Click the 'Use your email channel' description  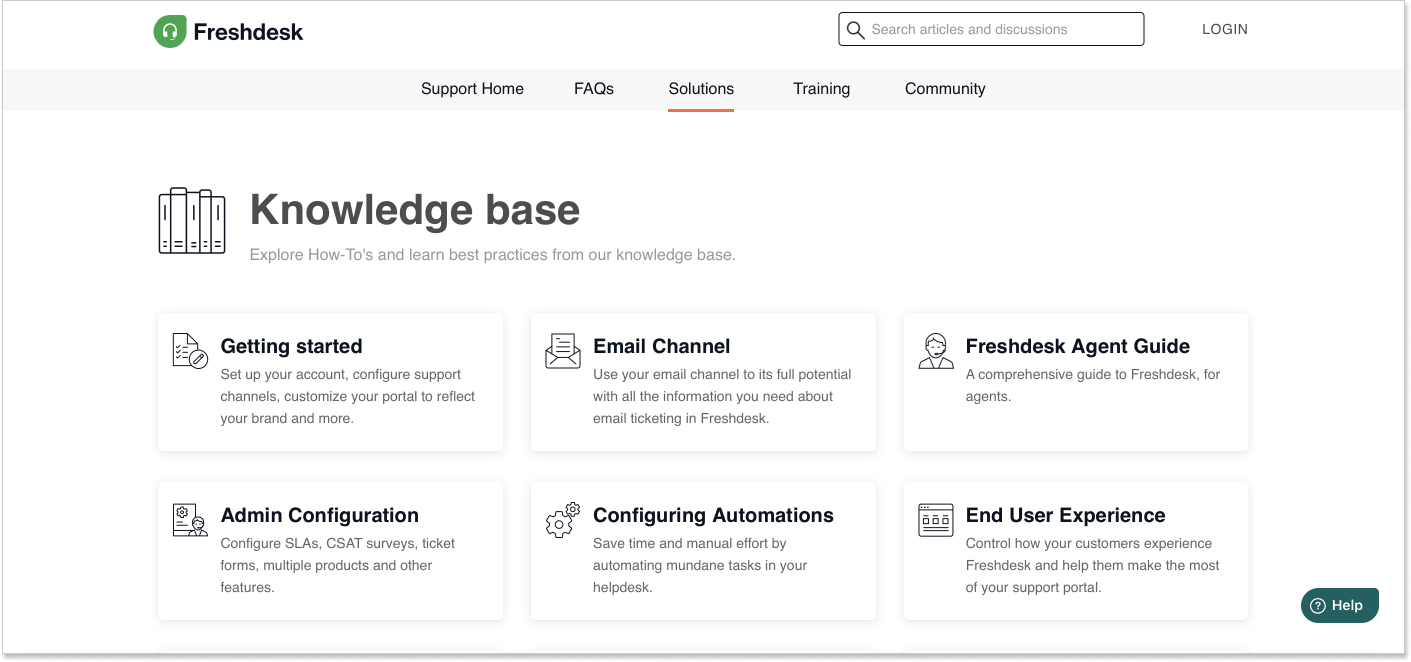click(x=722, y=396)
